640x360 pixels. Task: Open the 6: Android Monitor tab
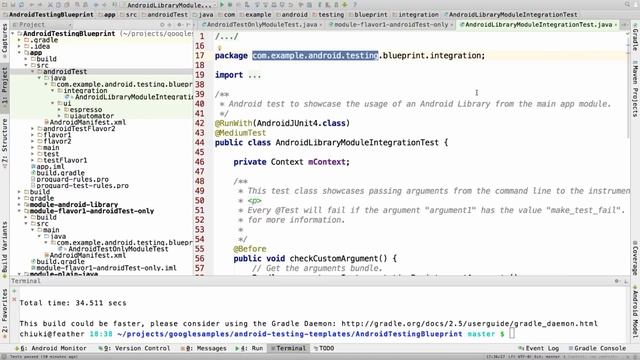coord(51,348)
